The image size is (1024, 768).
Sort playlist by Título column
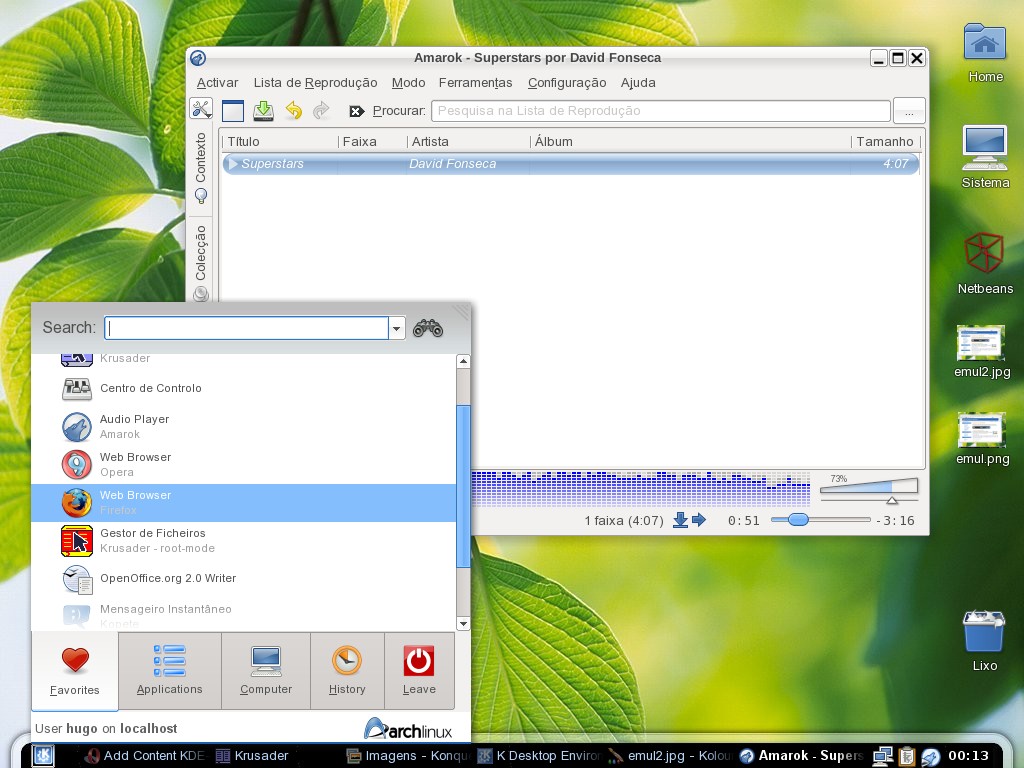click(280, 142)
